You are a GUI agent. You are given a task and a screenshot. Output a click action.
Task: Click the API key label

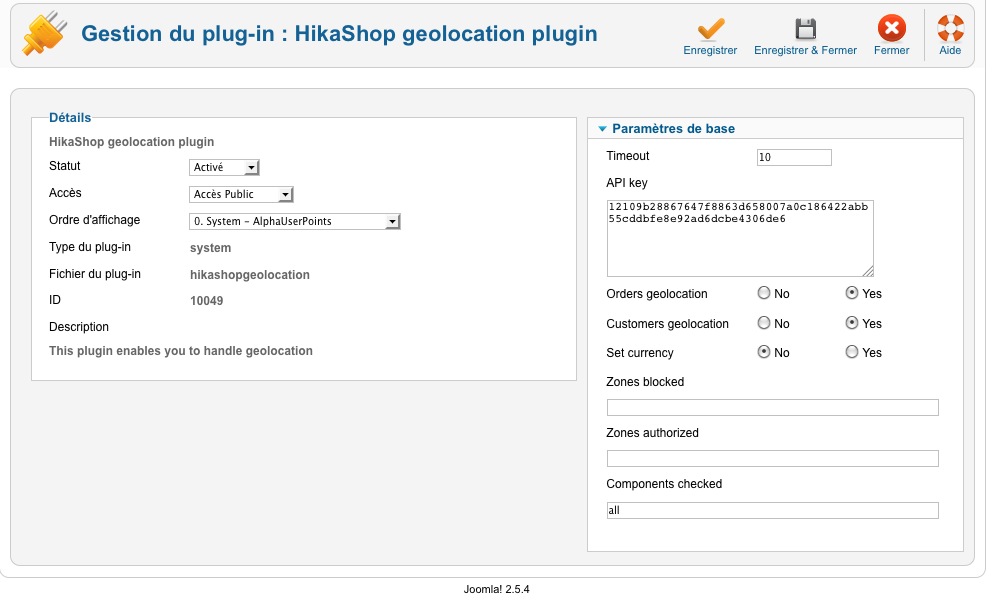coord(627,183)
